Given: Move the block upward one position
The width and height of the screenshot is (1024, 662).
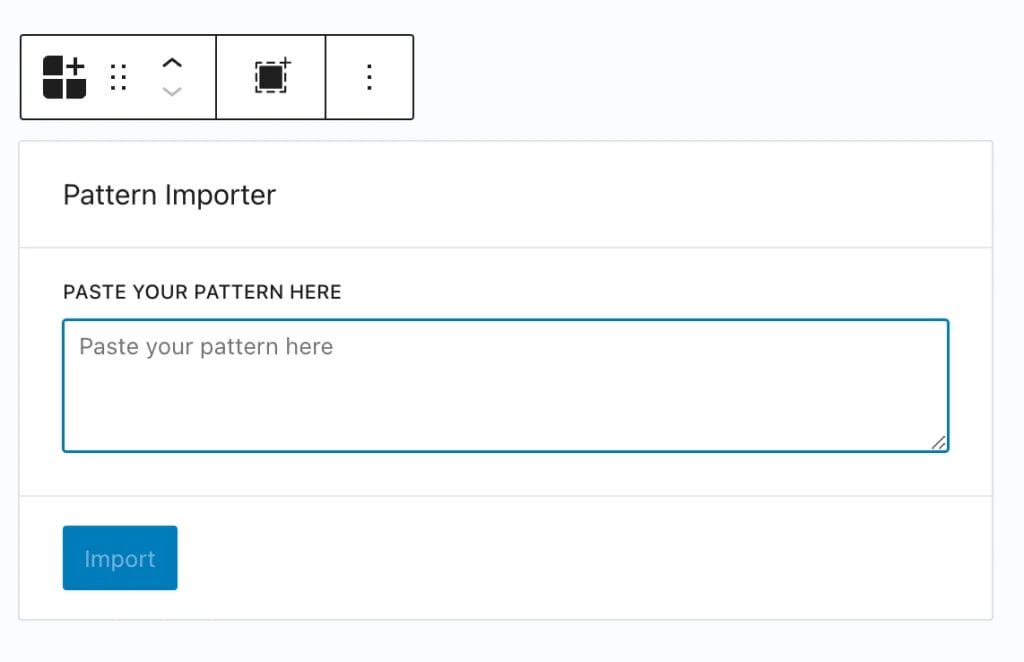Looking at the screenshot, I should click(x=172, y=64).
